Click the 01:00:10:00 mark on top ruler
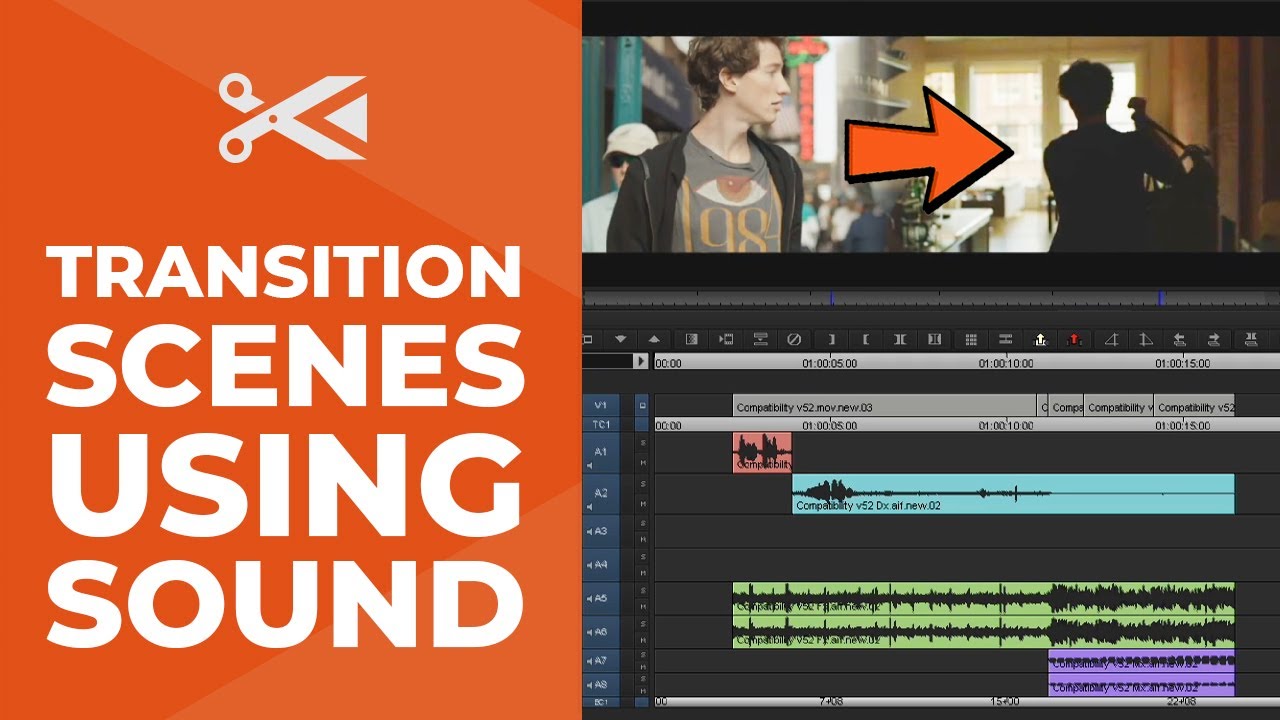This screenshot has width=1280, height=720. coord(1006,363)
